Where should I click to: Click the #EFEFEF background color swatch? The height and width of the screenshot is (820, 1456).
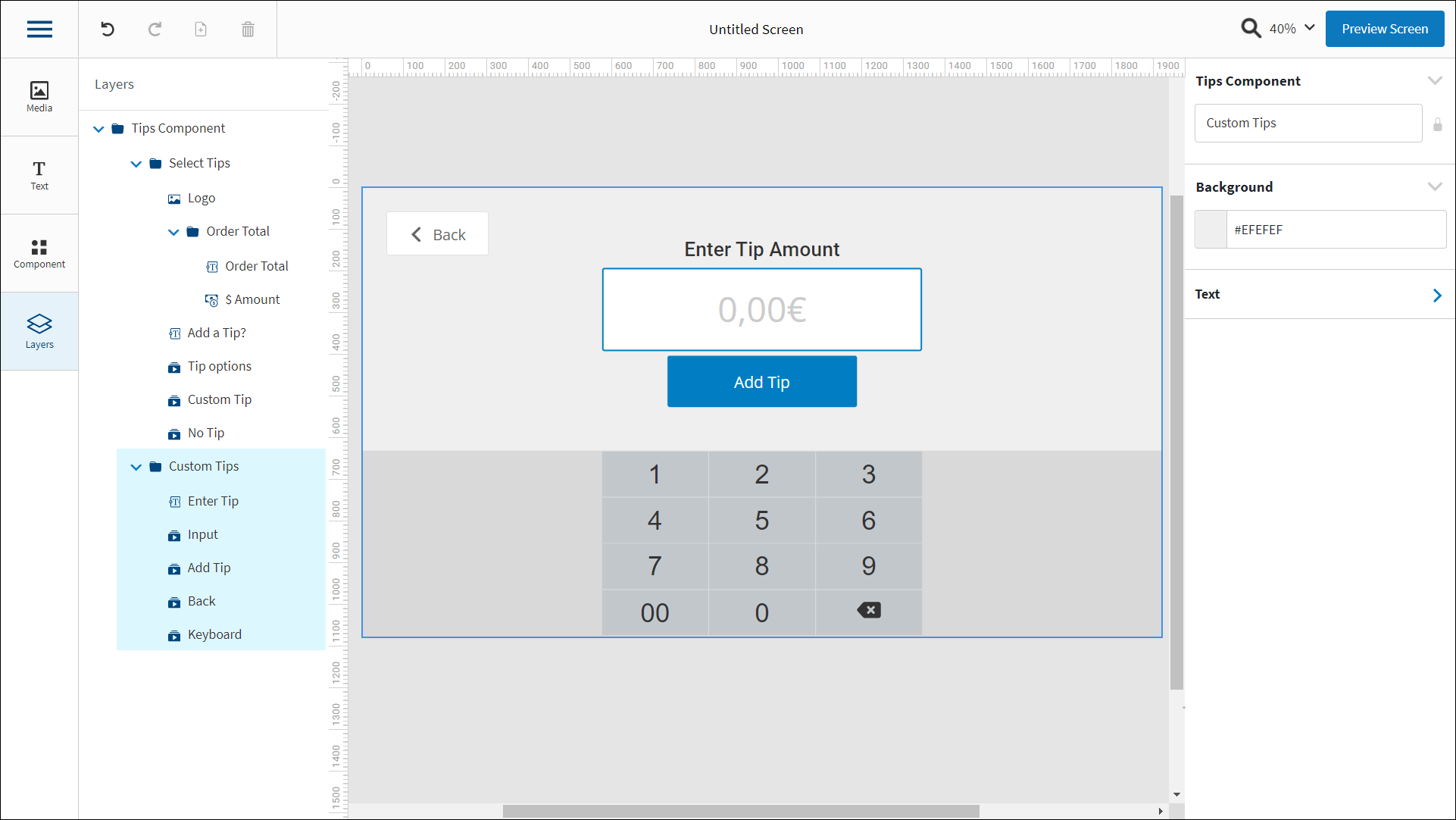(x=1211, y=230)
